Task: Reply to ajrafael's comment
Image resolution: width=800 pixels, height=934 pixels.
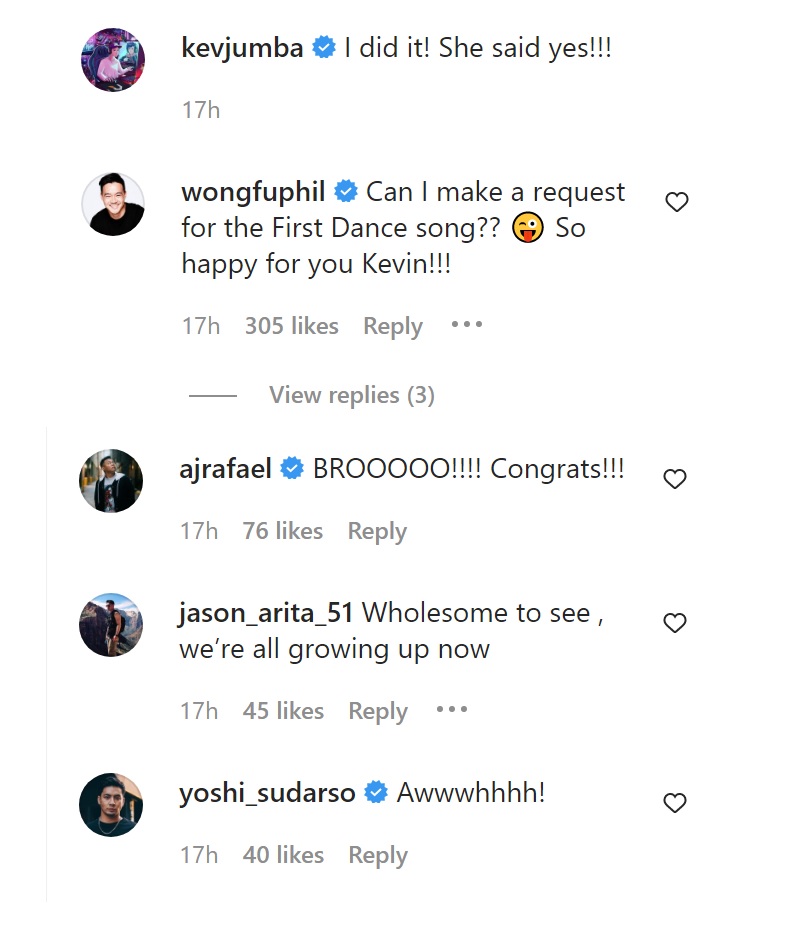Action: 377,531
